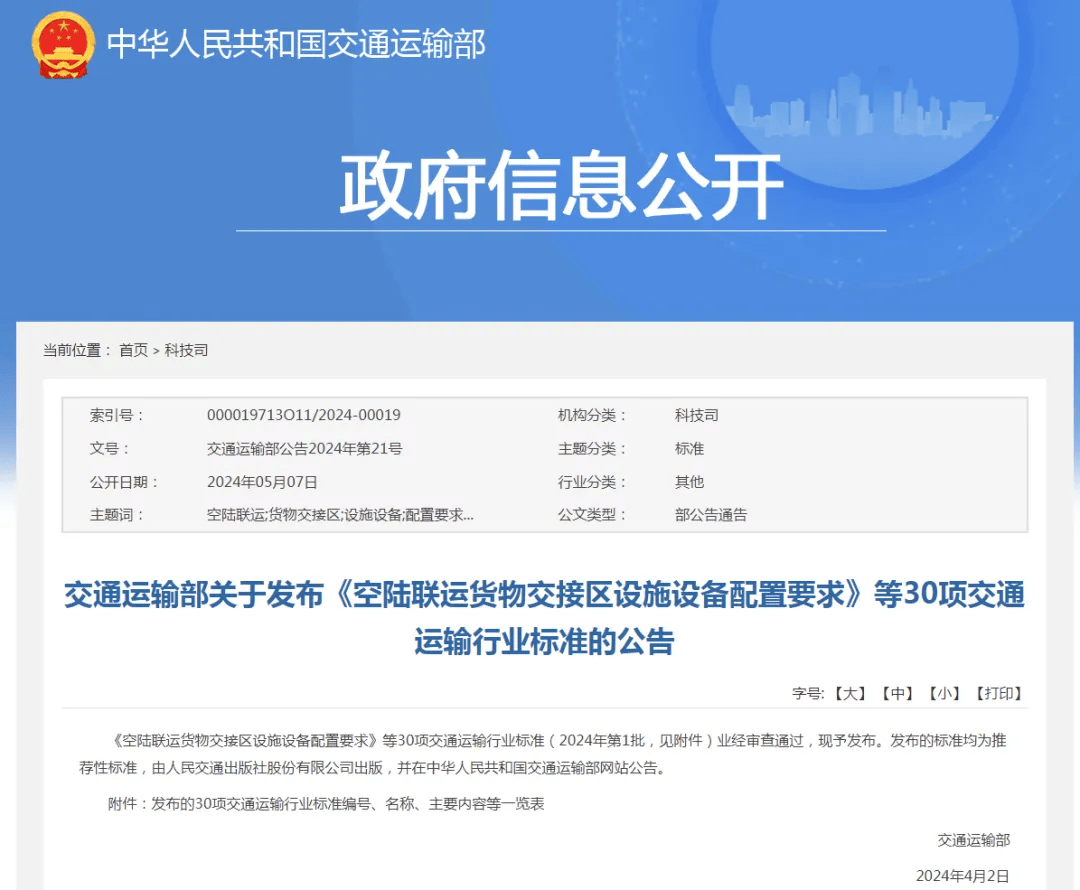Click the national emblem logo icon
Screen dimensions: 1080x890
(64, 45)
